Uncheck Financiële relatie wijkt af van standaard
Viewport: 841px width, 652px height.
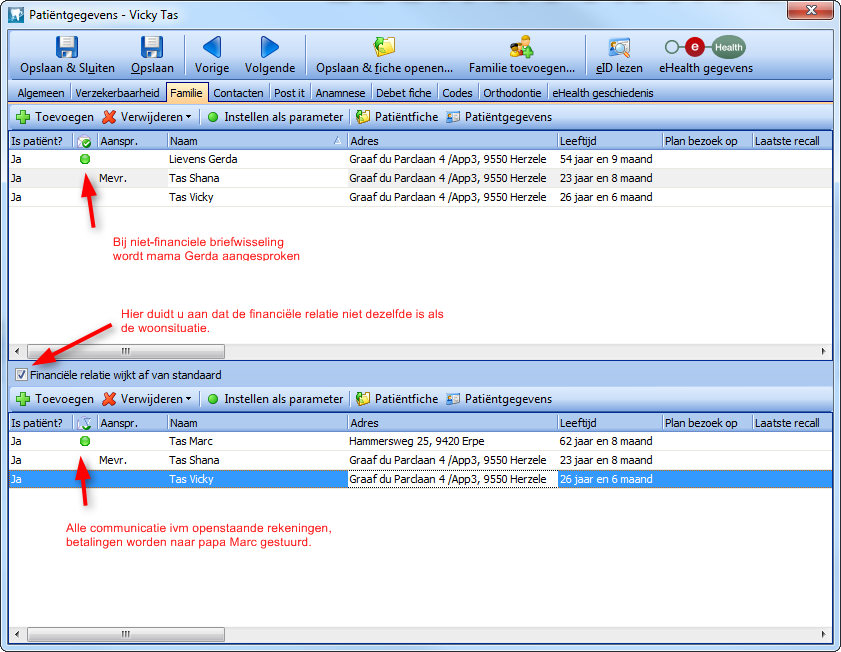(x=21, y=375)
